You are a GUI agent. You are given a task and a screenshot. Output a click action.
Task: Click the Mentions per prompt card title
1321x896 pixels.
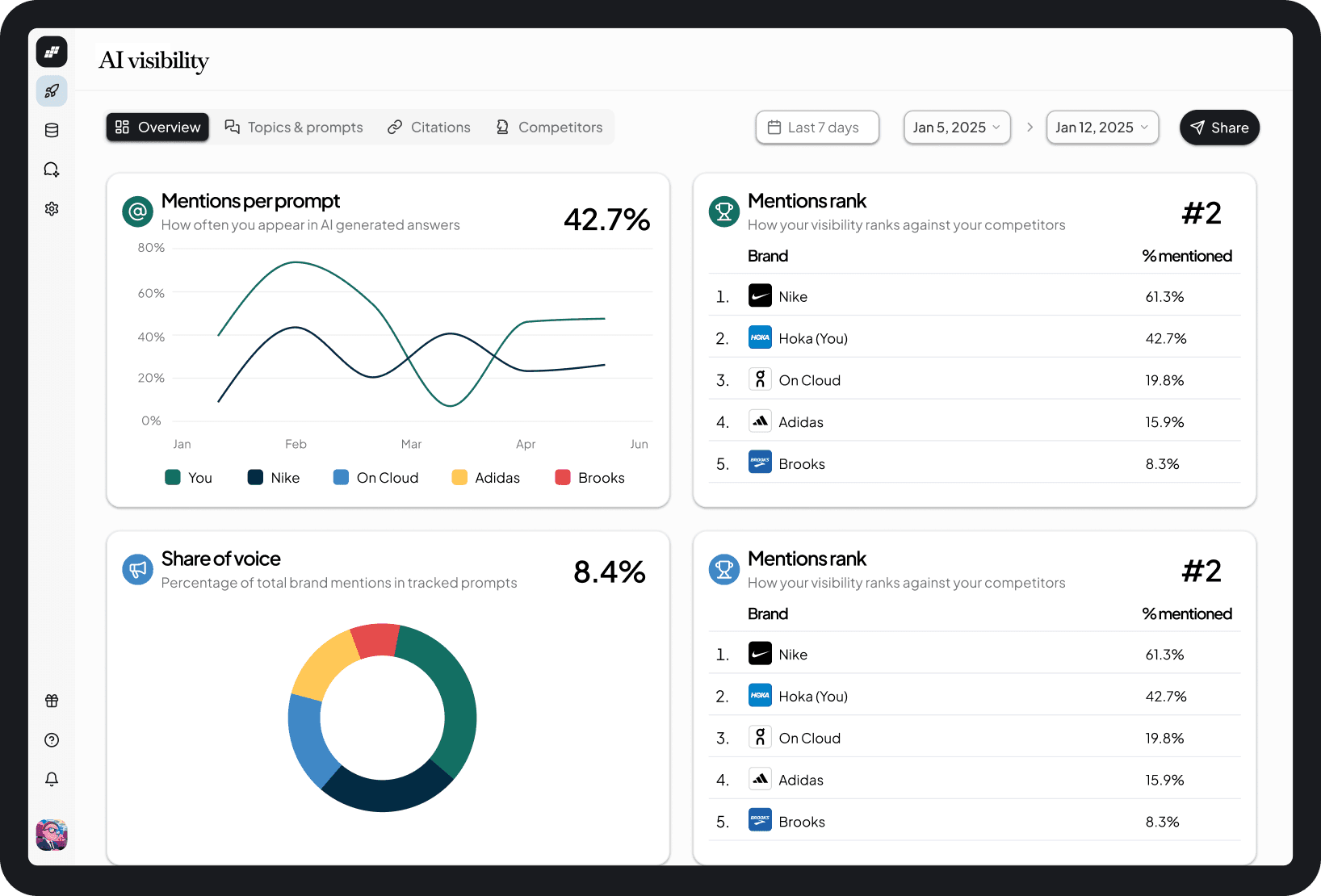click(x=250, y=201)
